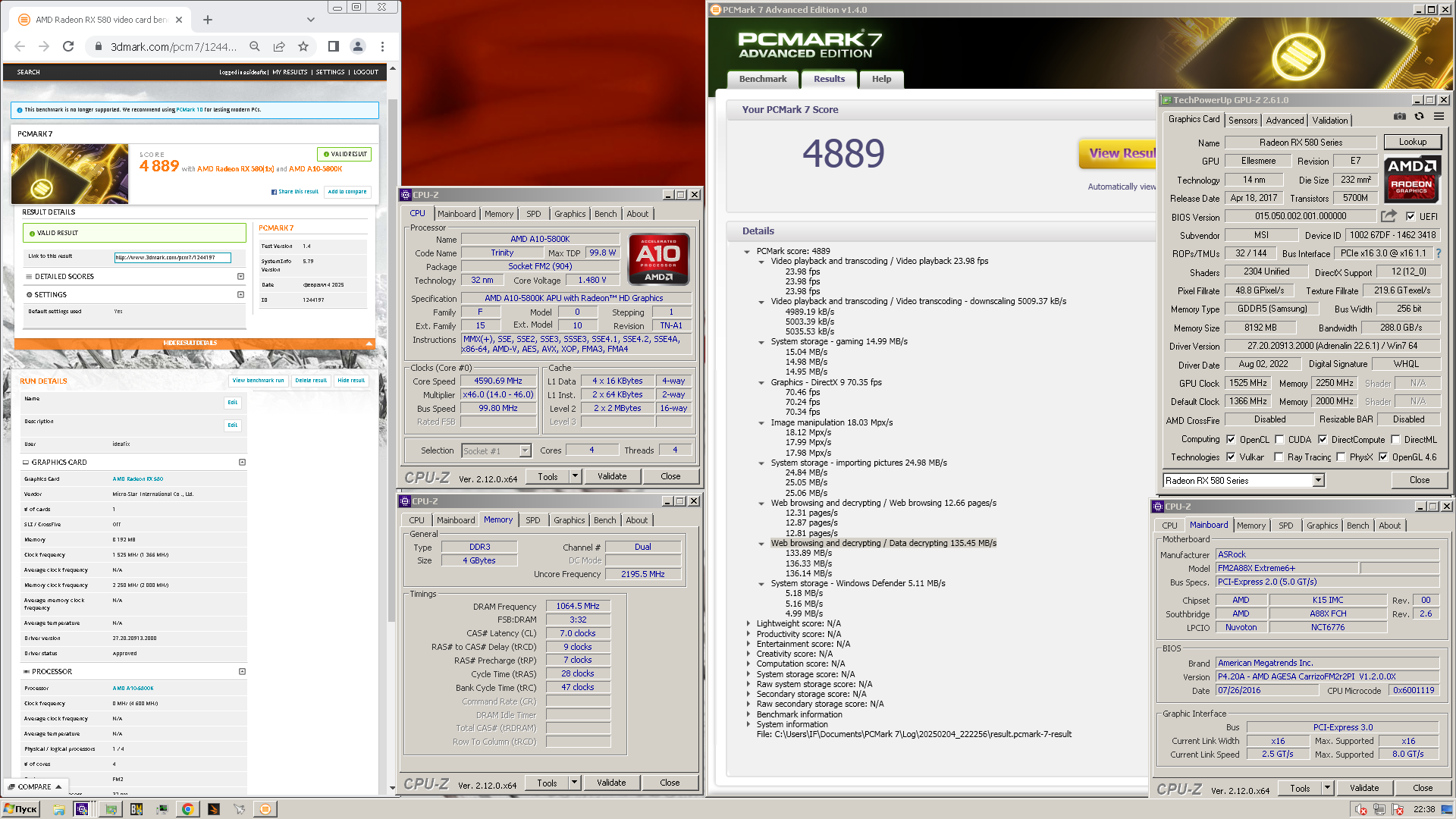Click the PCMark 10 link in notice banner

(x=190, y=110)
